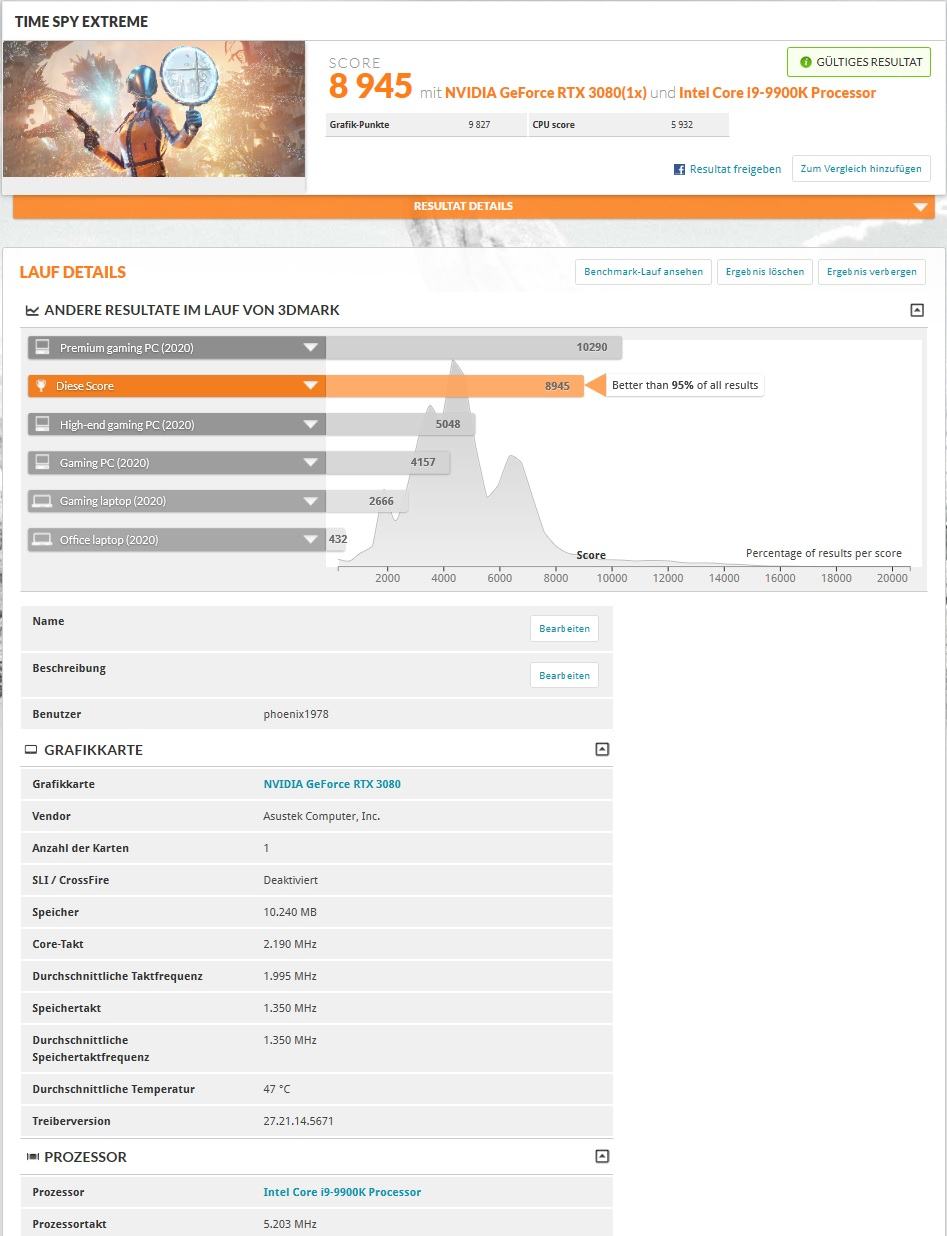Click the laptop icon of Gaming laptop (2020)

42,501
